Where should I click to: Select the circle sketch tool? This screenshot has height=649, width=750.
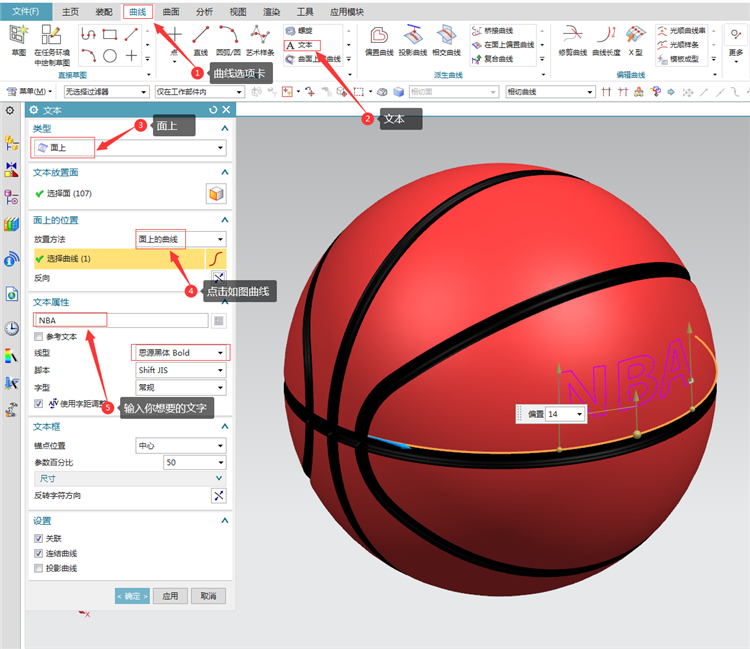click(x=110, y=56)
